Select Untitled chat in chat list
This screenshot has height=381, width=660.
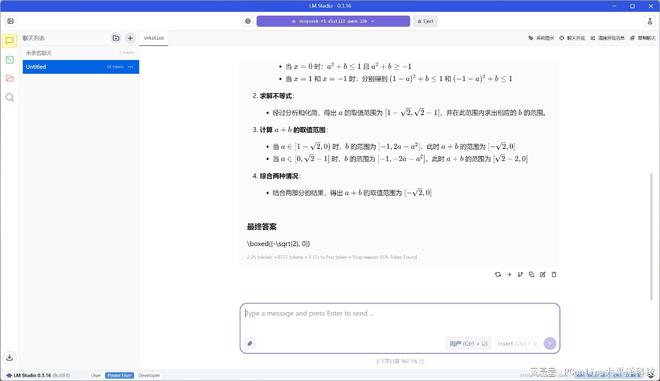[81, 67]
